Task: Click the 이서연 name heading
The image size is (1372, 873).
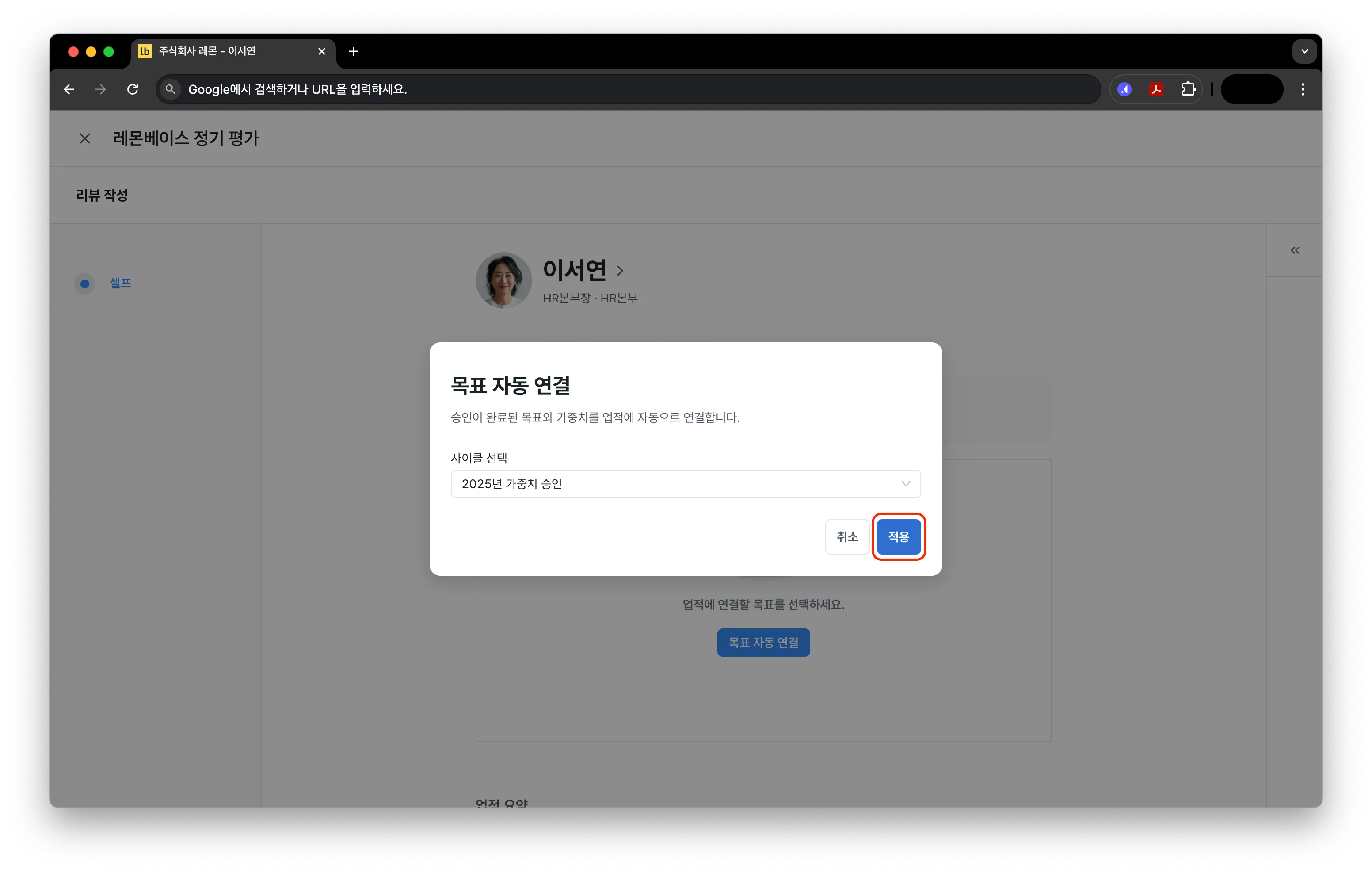Action: (x=574, y=270)
